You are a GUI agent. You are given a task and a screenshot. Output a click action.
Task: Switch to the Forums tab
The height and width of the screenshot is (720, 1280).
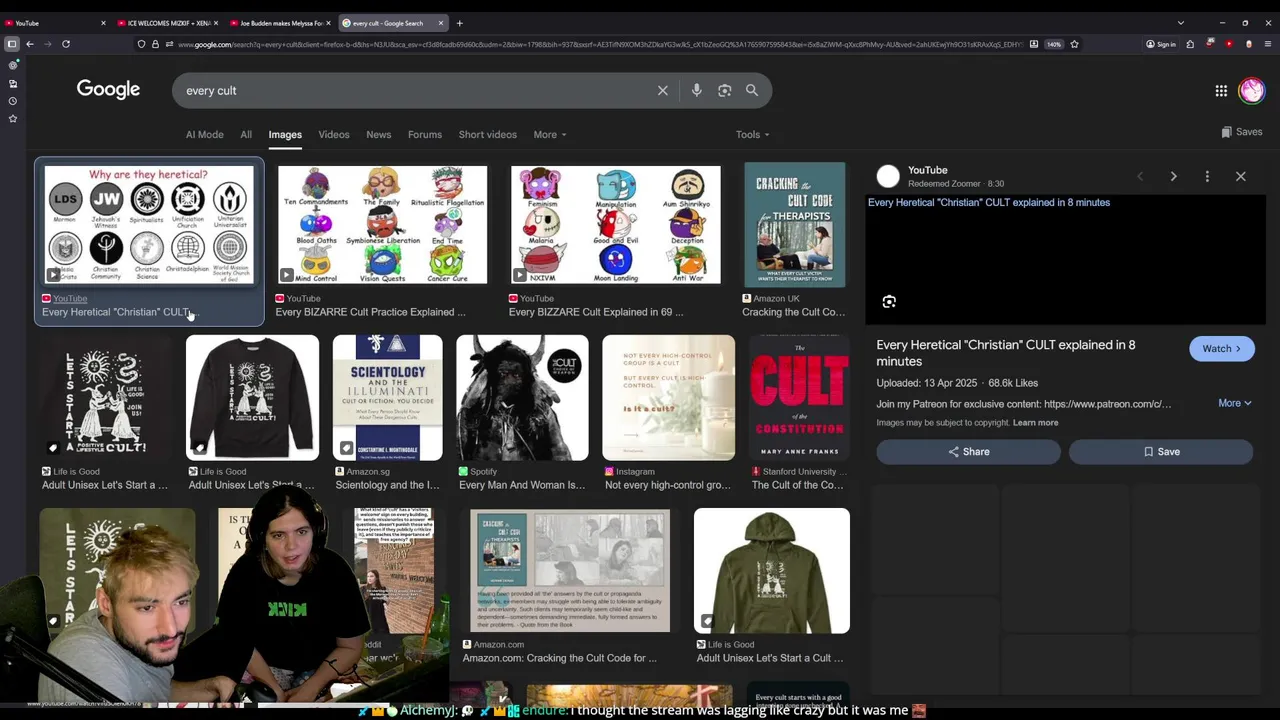pos(425,134)
